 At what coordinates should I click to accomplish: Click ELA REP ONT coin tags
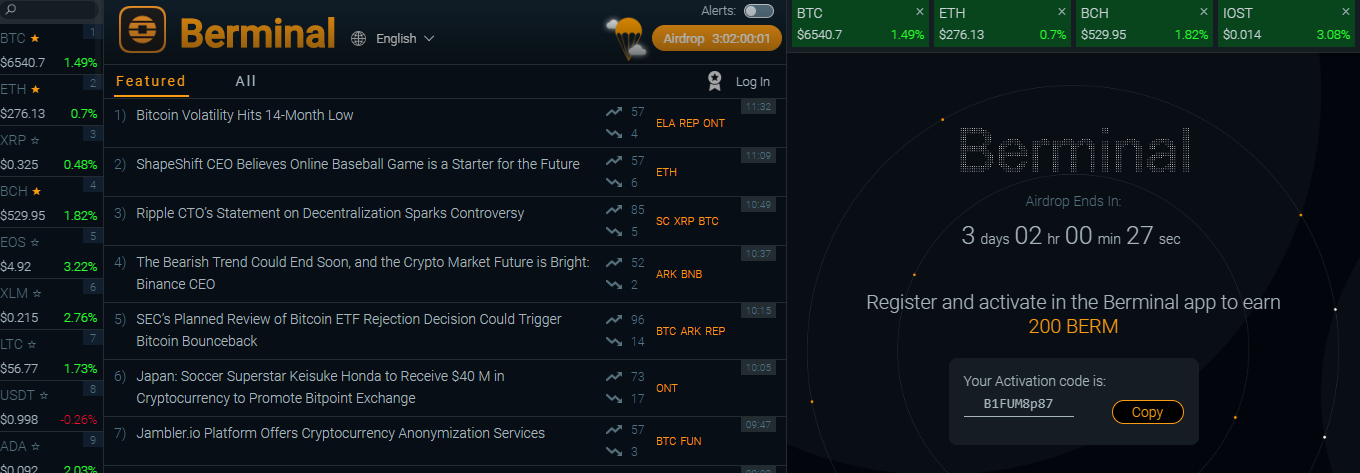(690, 123)
